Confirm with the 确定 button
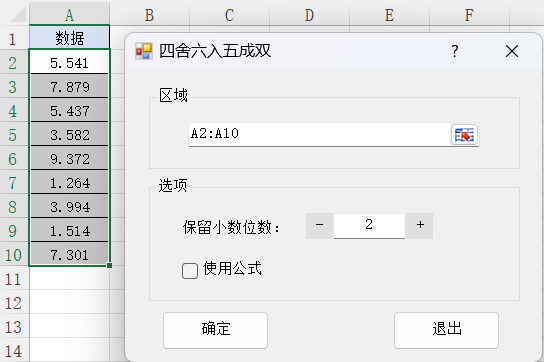Screen dimensions: 544x362 point(215,330)
